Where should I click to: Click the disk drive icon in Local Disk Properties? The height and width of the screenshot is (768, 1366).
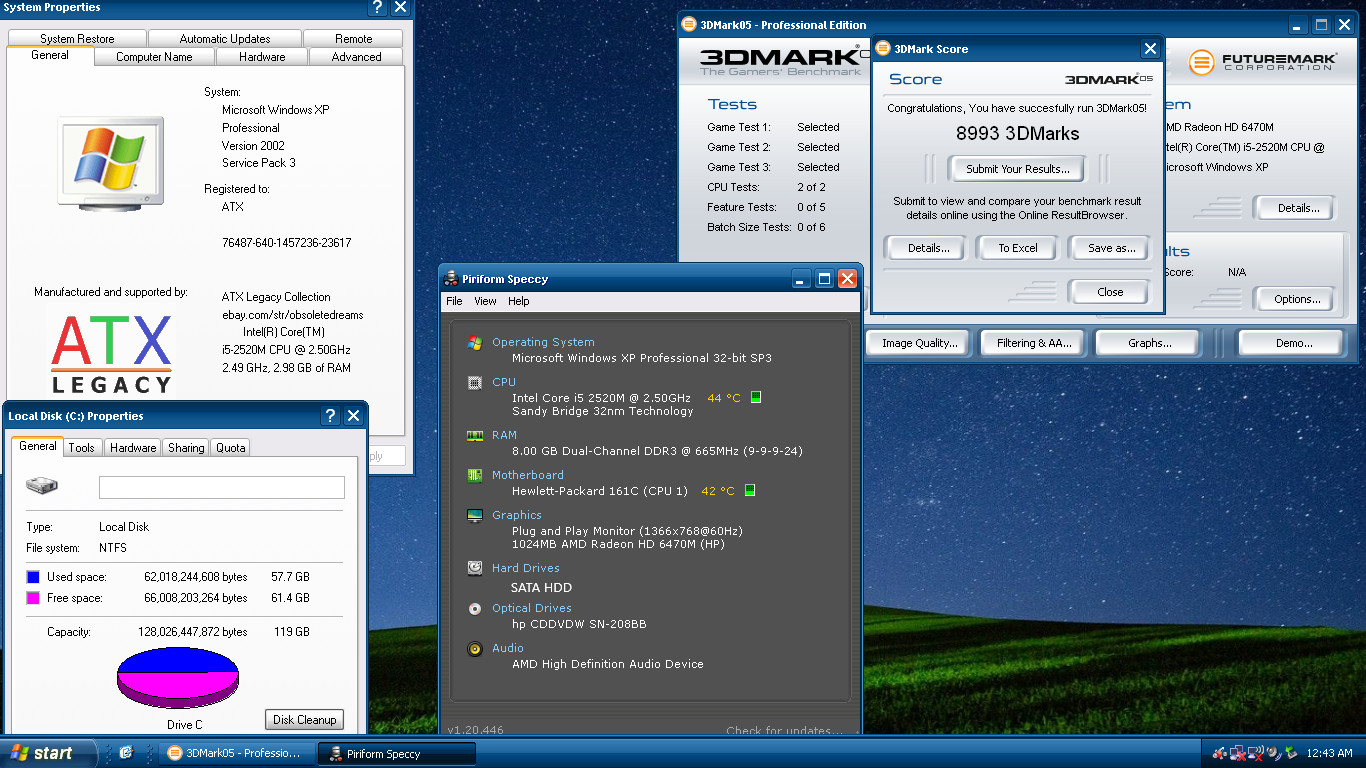tap(42, 486)
